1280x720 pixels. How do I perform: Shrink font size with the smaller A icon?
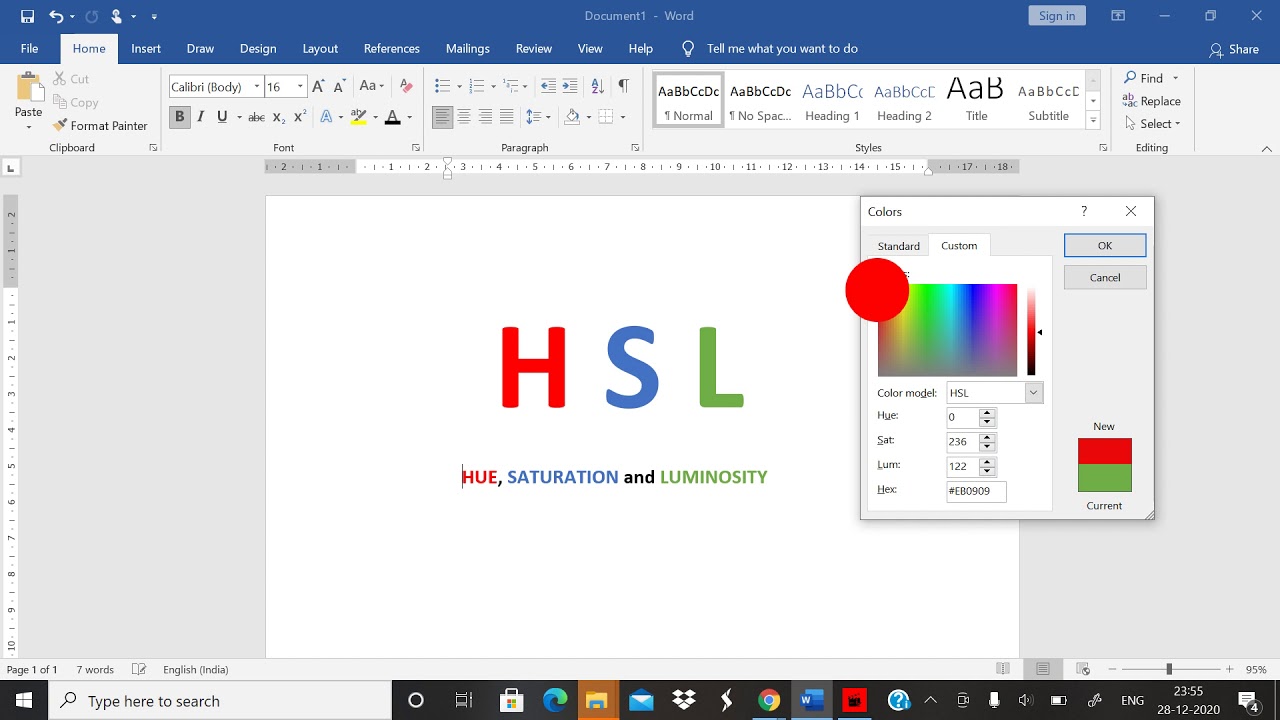click(338, 86)
